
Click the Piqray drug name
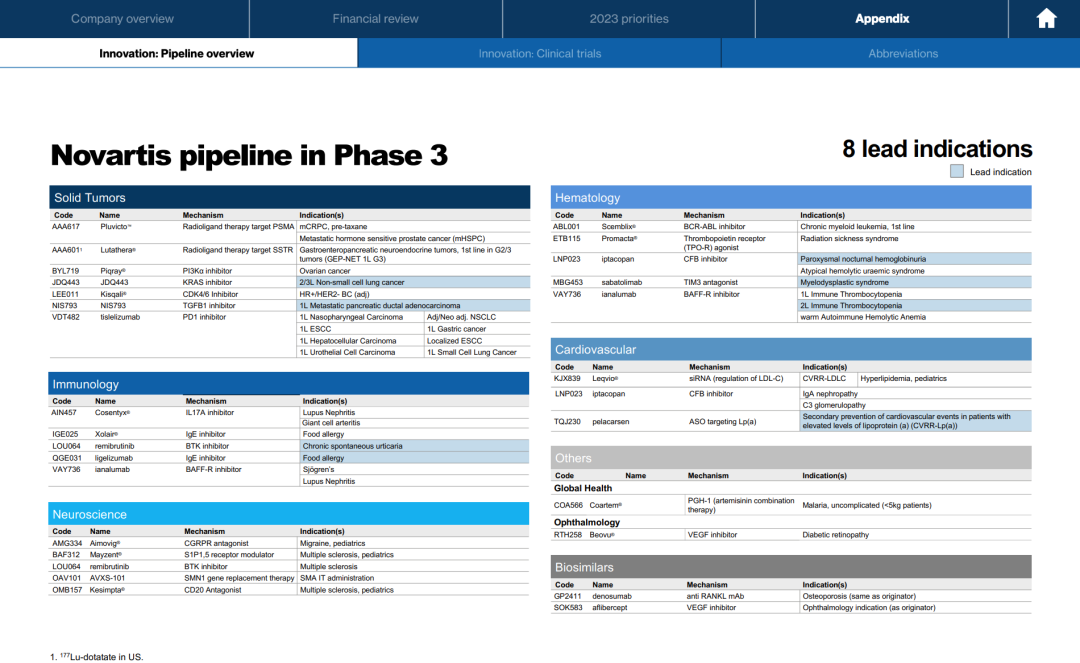click(113, 271)
